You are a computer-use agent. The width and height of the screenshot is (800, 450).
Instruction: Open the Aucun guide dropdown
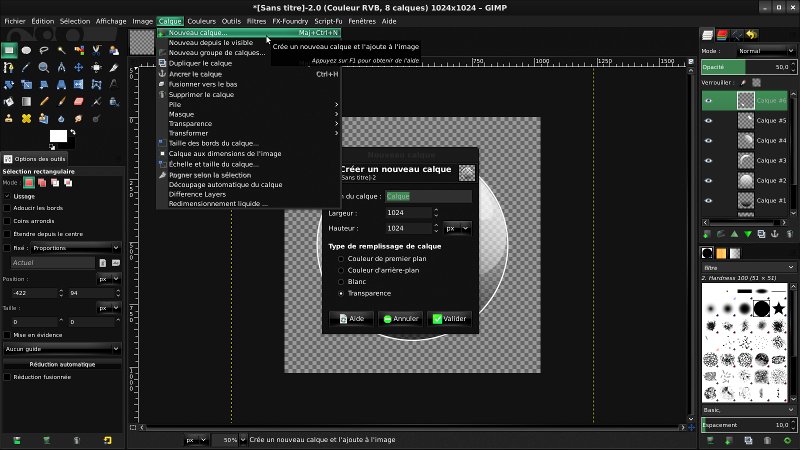tap(62, 349)
